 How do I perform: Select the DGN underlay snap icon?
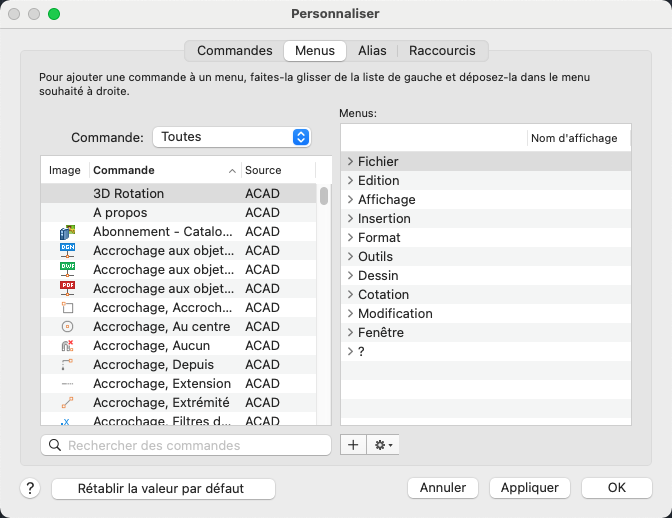coord(67,251)
